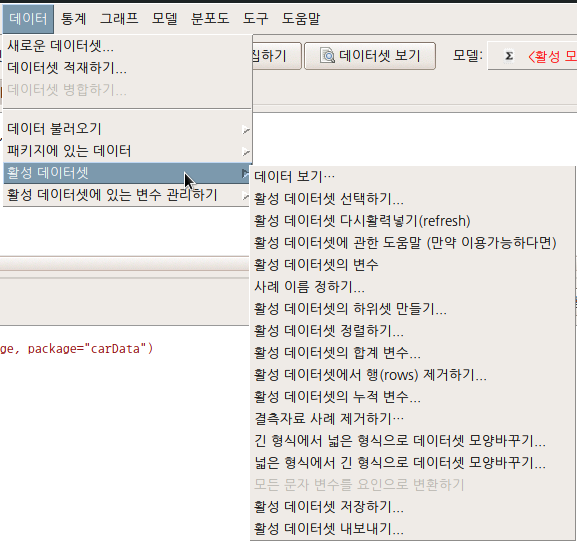
Task: Choose 데이터셋 적재하기... menu entry
Action: [127, 68]
